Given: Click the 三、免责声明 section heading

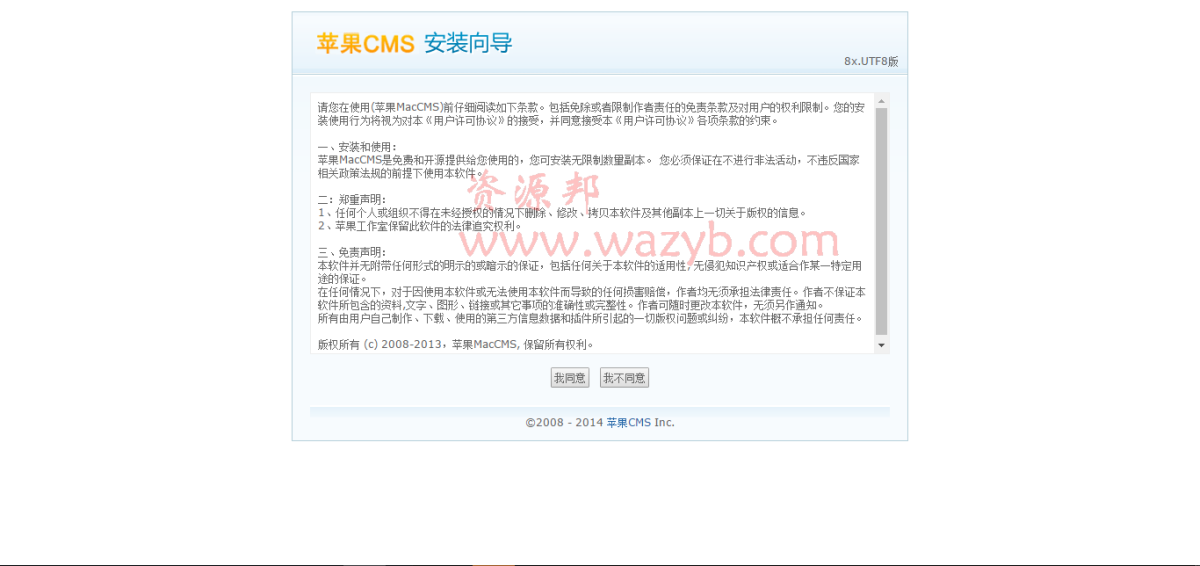Looking at the screenshot, I should point(352,252).
